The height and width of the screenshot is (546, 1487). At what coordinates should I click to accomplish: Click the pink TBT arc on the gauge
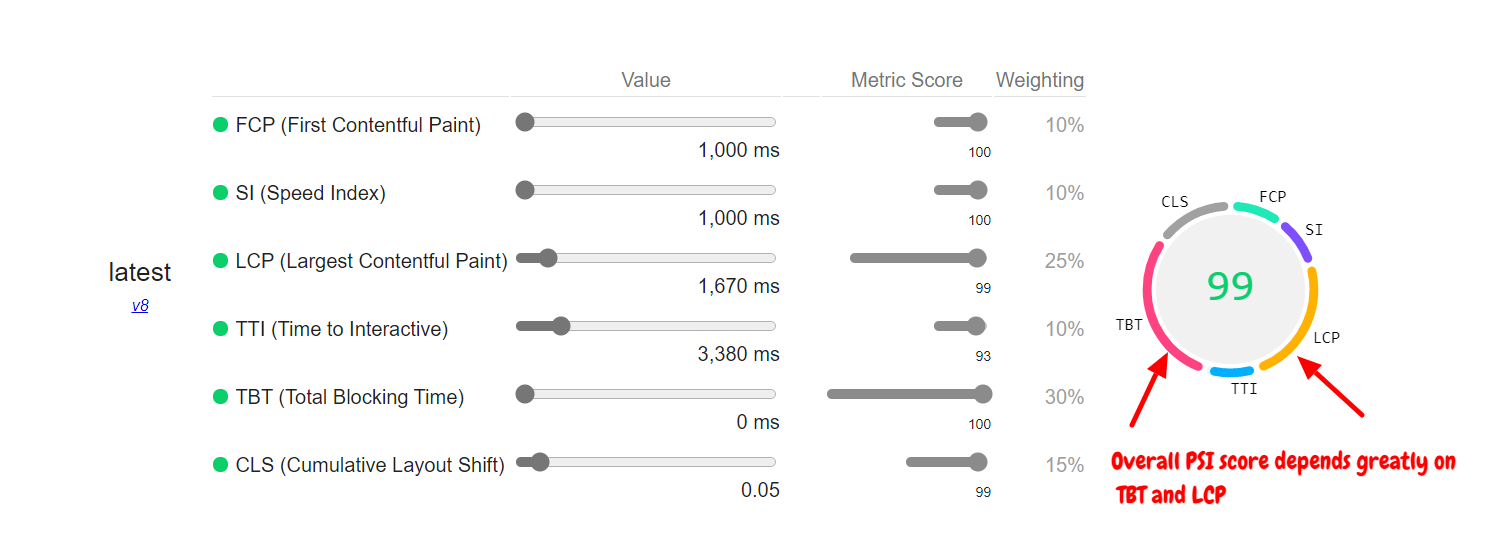click(x=1153, y=310)
